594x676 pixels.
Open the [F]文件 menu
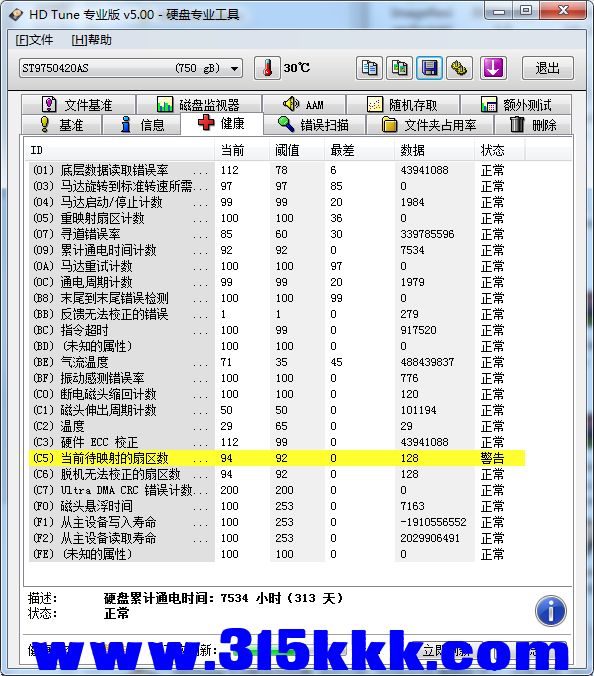point(34,40)
